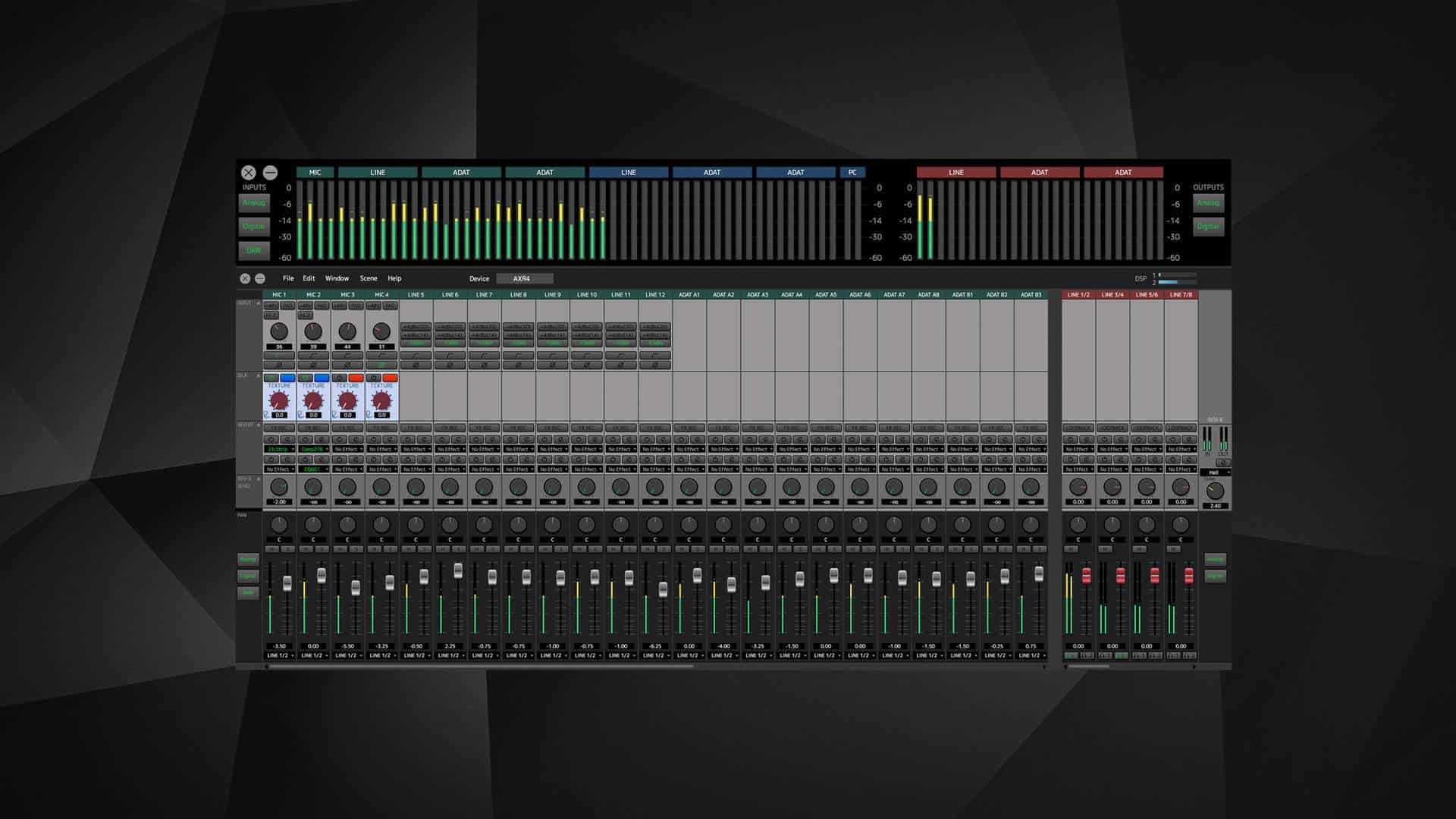Click the LINE 6 channel fader handle
This screenshot has width=1456, height=819.
pos(458,570)
